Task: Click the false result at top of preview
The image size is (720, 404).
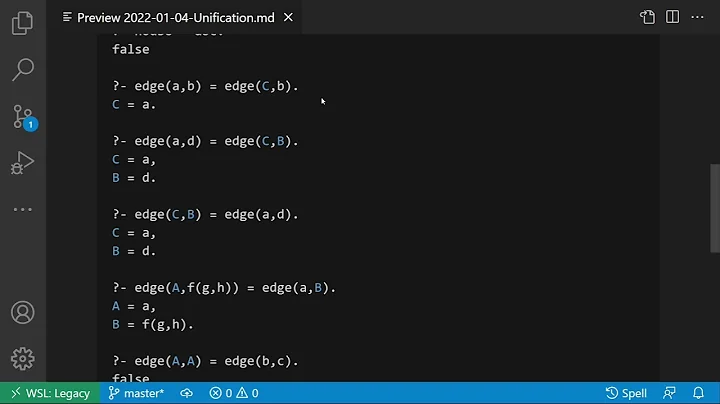Action: tap(130, 49)
